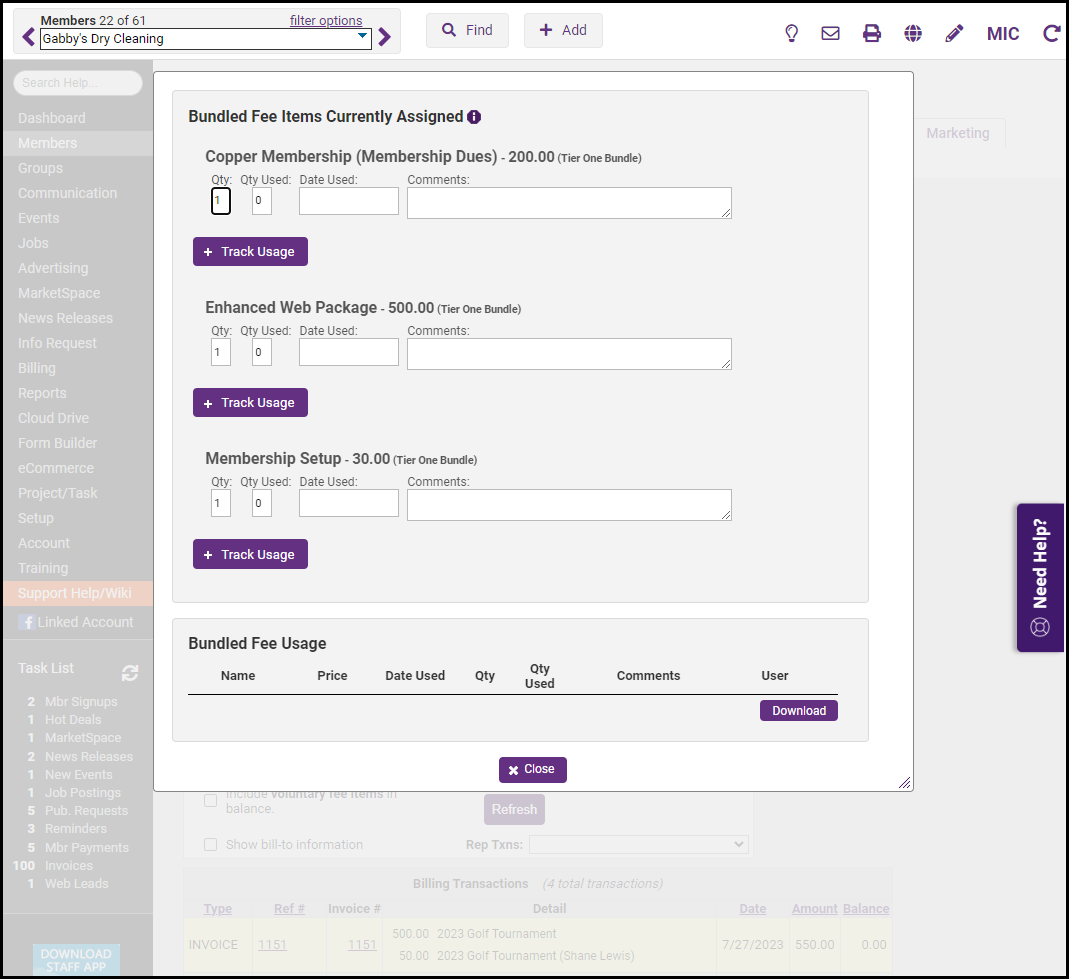Switch to the Marketing tab
1069x979 pixels.
point(957,133)
